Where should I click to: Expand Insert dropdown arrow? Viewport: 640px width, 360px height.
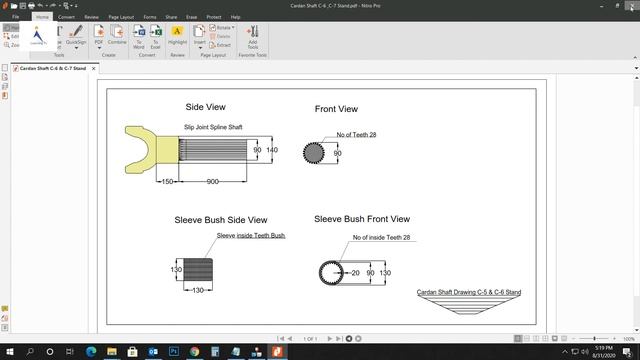[x=200, y=48]
